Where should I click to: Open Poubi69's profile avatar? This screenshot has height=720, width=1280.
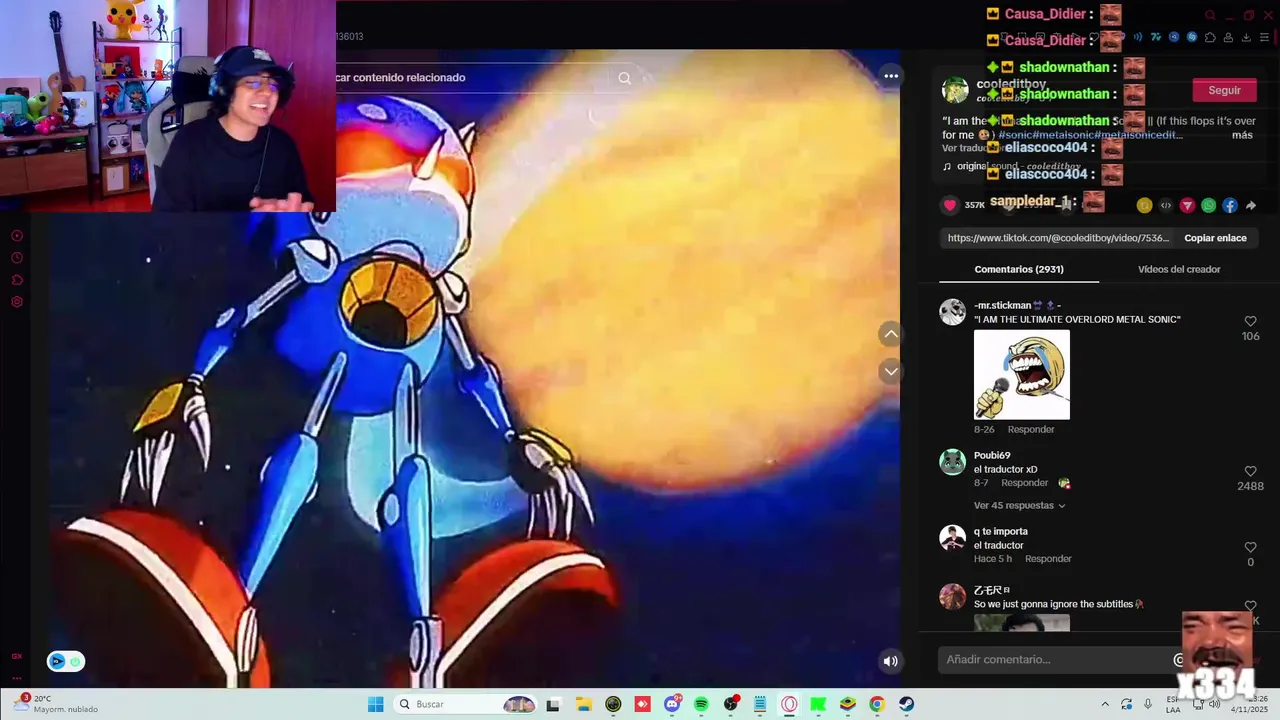coord(952,462)
